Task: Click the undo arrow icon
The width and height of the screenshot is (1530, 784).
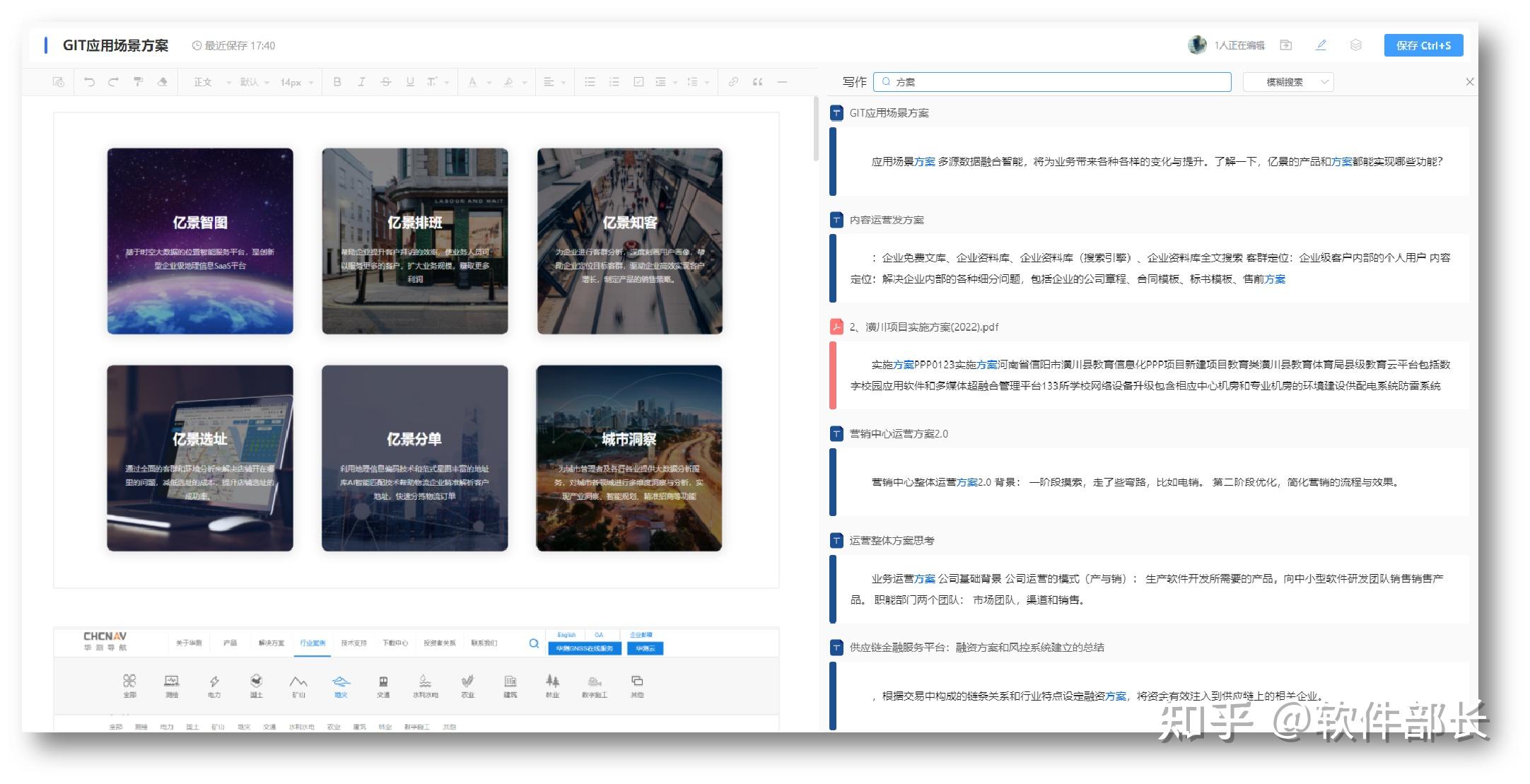Action: point(89,82)
